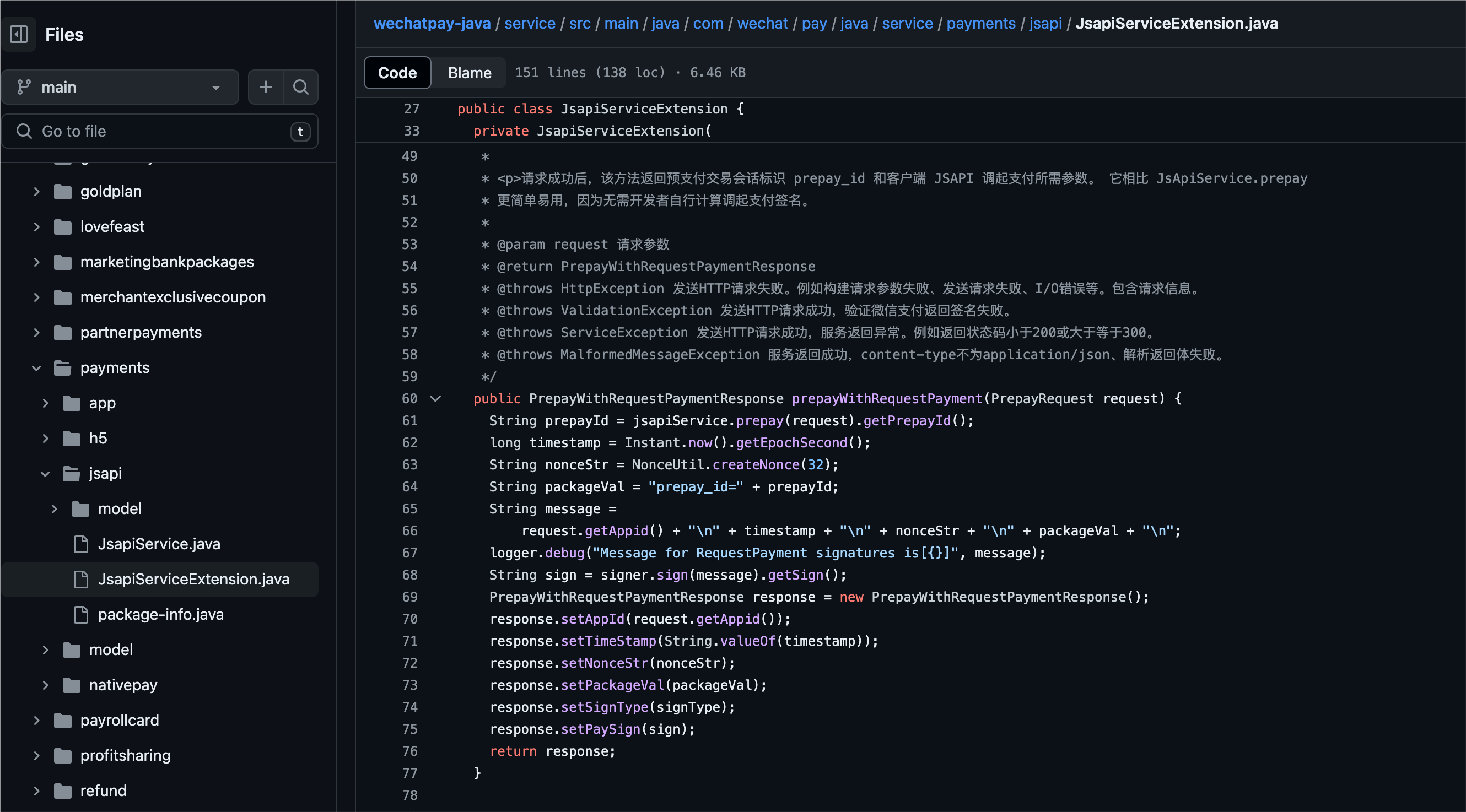
Task: Click the goldplan folder icon
Action: (63, 192)
